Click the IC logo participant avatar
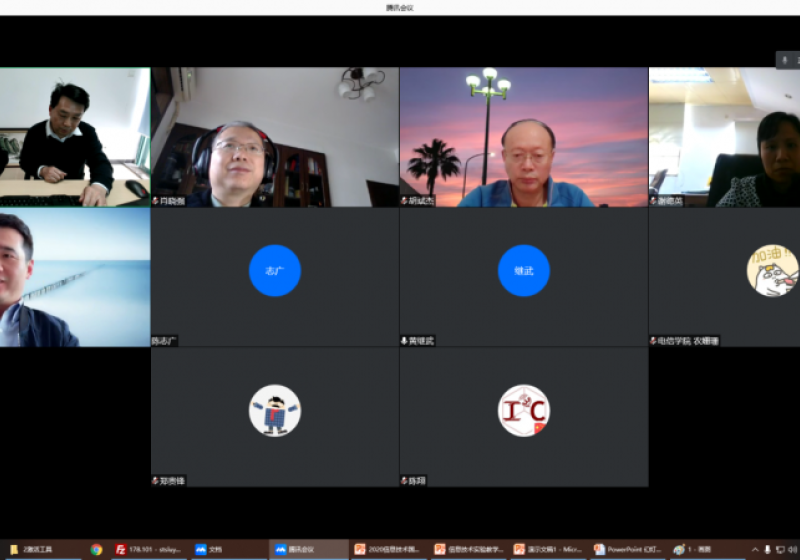The height and width of the screenshot is (560, 800). (x=524, y=410)
